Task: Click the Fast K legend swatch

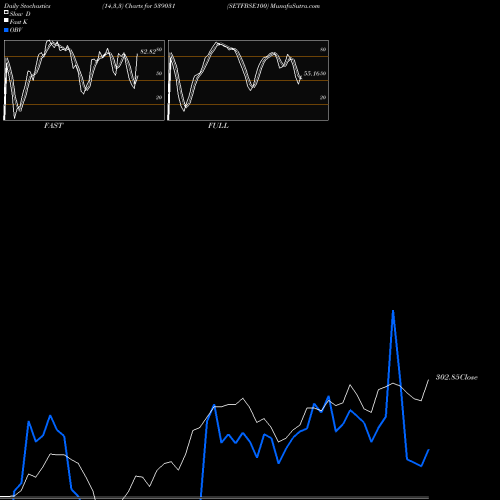Action: pyautogui.click(x=6, y=20)
